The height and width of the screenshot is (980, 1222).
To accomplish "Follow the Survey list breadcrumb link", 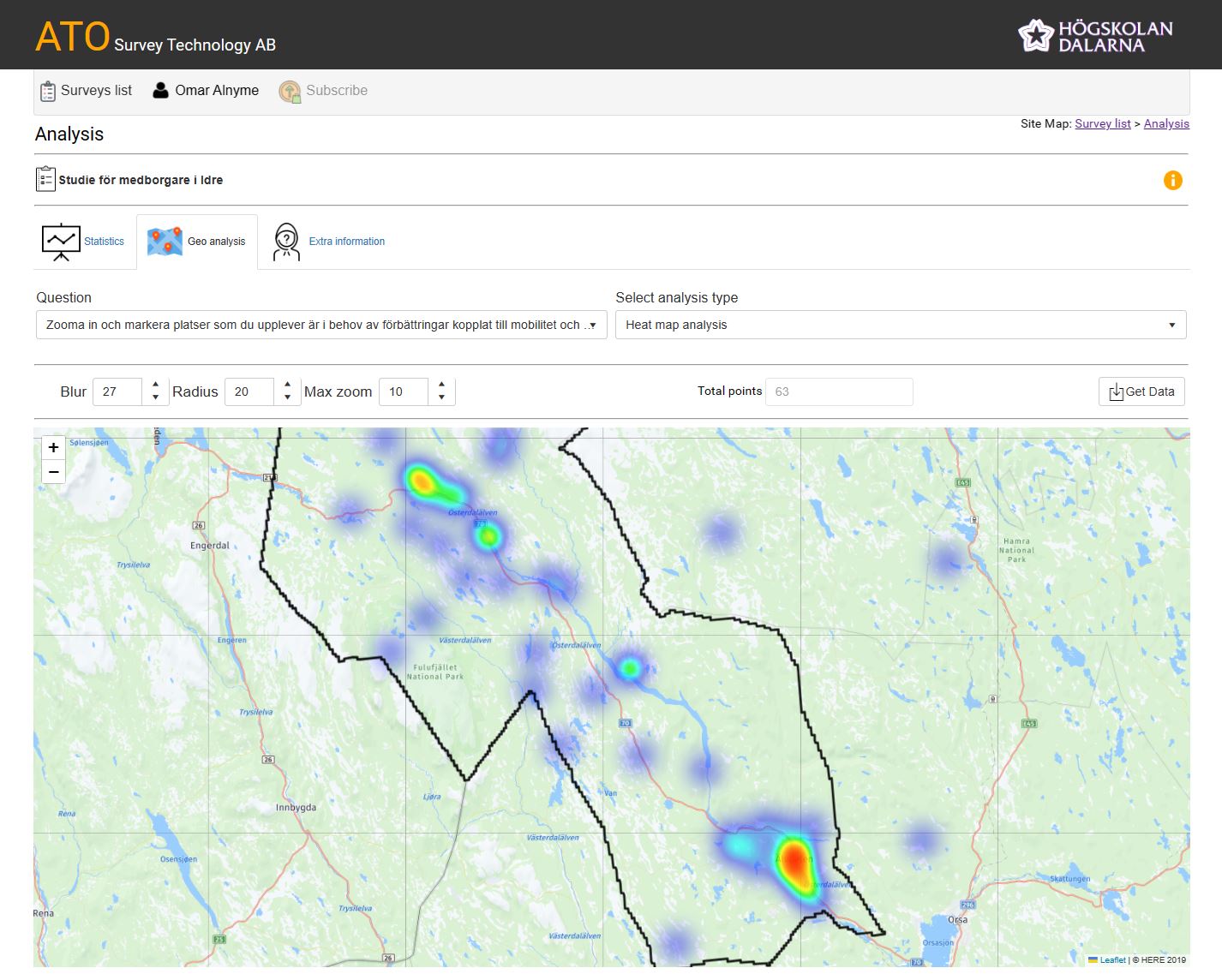I will tap(1102, 123).
